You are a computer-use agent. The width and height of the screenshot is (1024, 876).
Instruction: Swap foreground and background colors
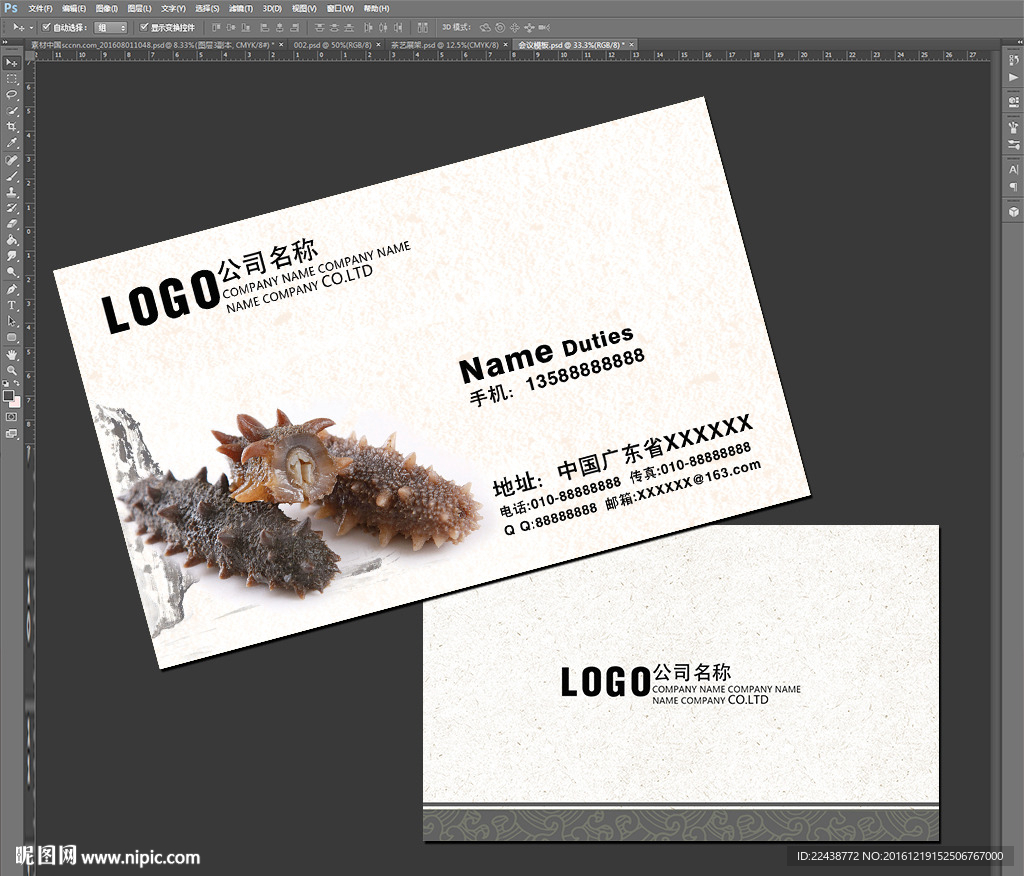point(16,383)
